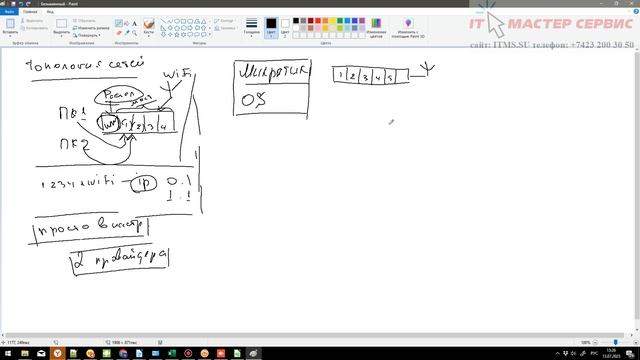640x360 pixels.
Task: Click the Crop (Обрезать) button
Action: 84,20
